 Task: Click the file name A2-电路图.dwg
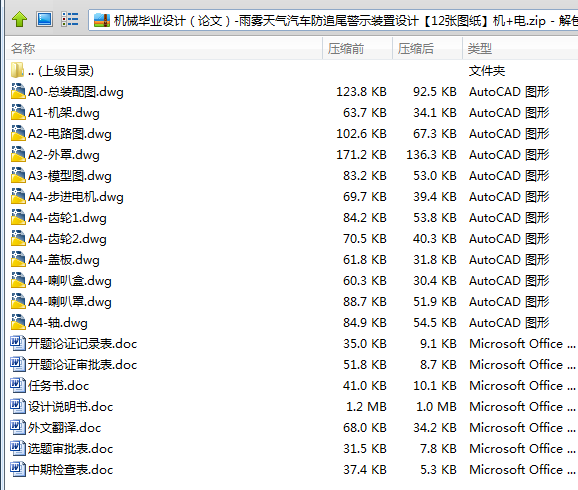(x=70, y=134)
